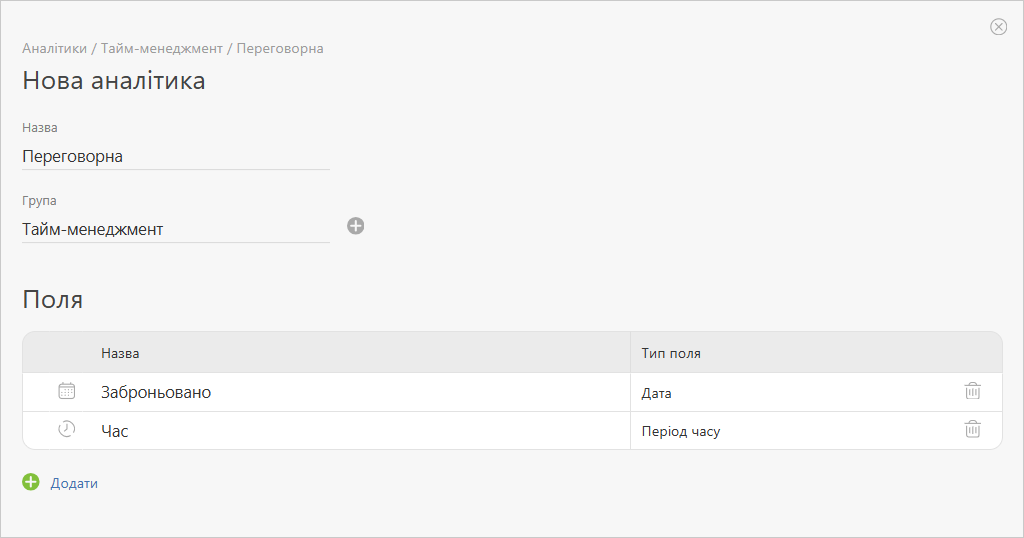Click the Поля section heading

[52, 300]
